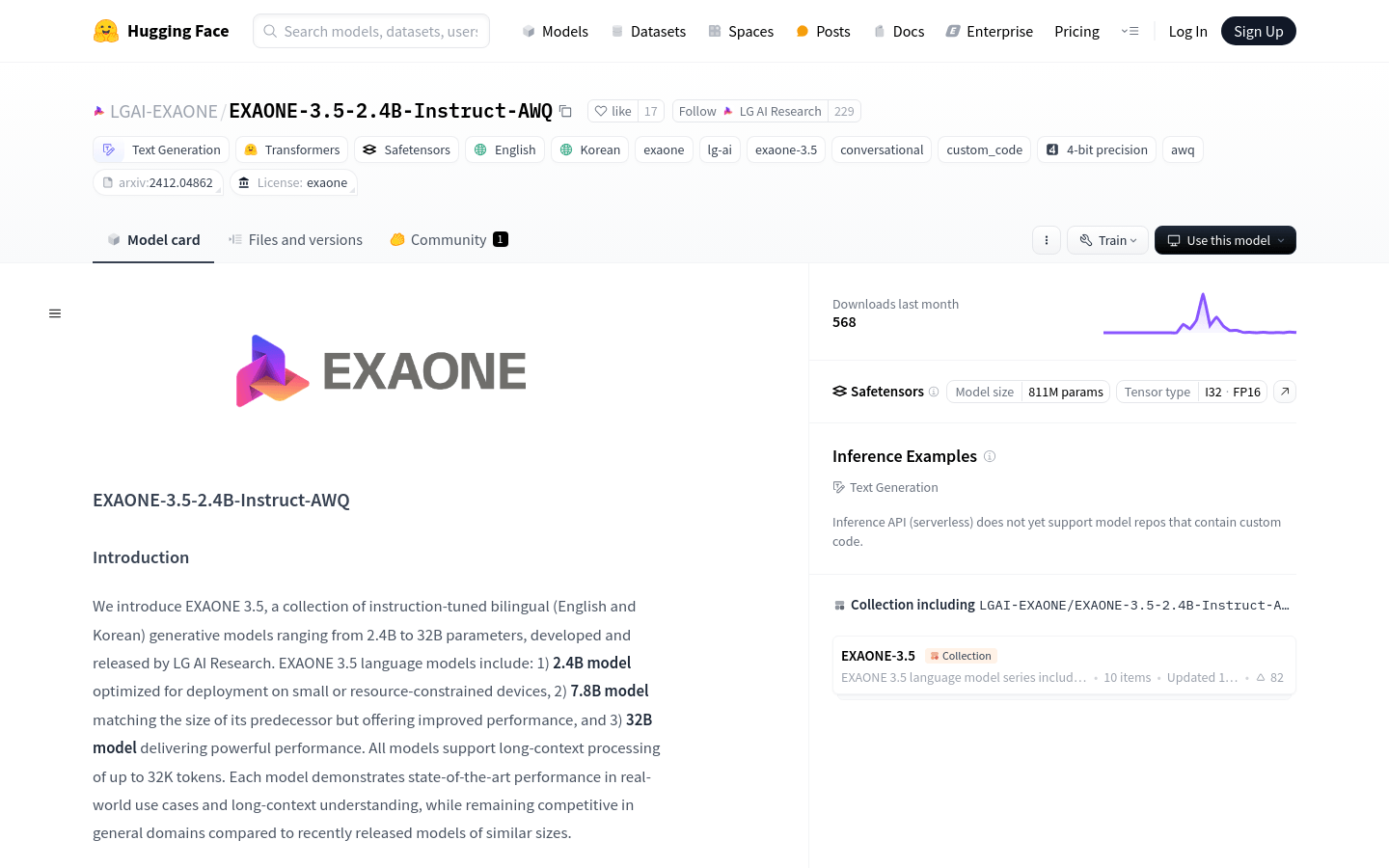Select the Safetensors tag
This screenshot has width=1389, height=868.
(406, 149)
